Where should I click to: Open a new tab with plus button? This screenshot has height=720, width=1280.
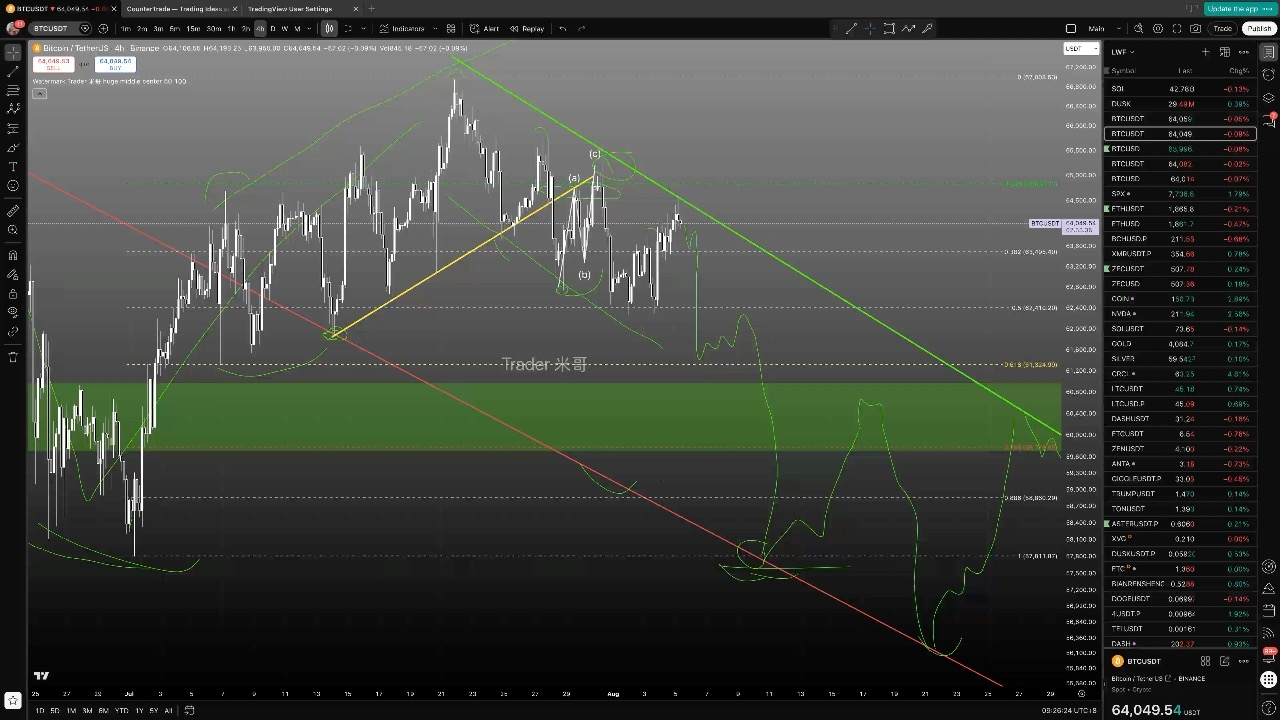371,9
